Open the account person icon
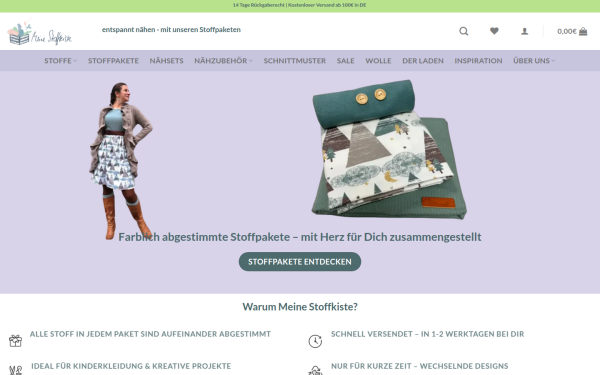This screenshot has width=600, height=375. [x=524, y=31]
